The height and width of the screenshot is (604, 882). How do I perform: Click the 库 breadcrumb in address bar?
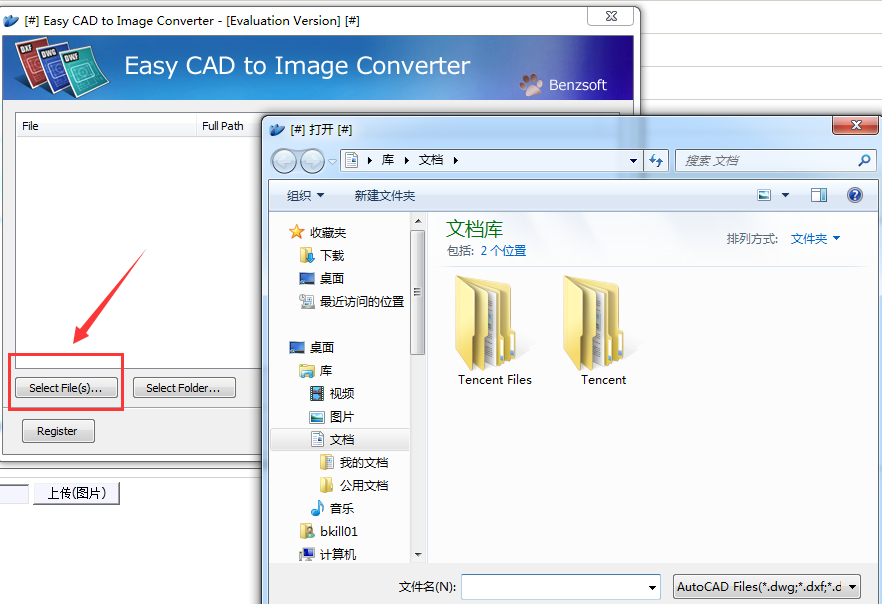(388, 160)
